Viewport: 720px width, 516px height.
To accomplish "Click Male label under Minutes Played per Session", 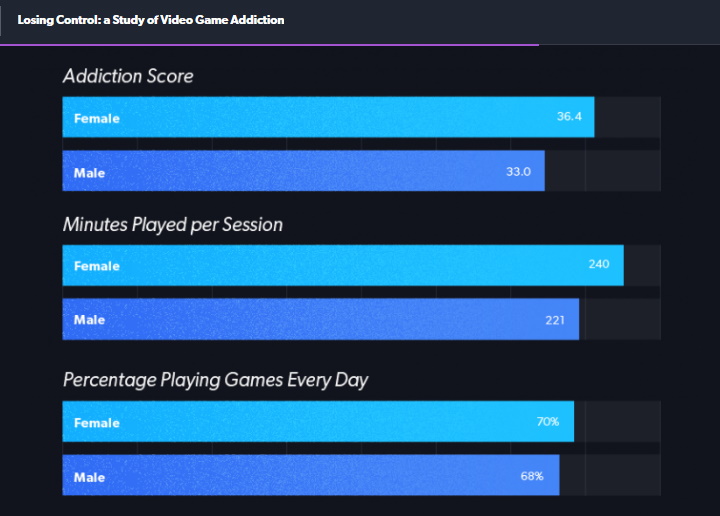I will pyautogui.click(x=89, y=320).
